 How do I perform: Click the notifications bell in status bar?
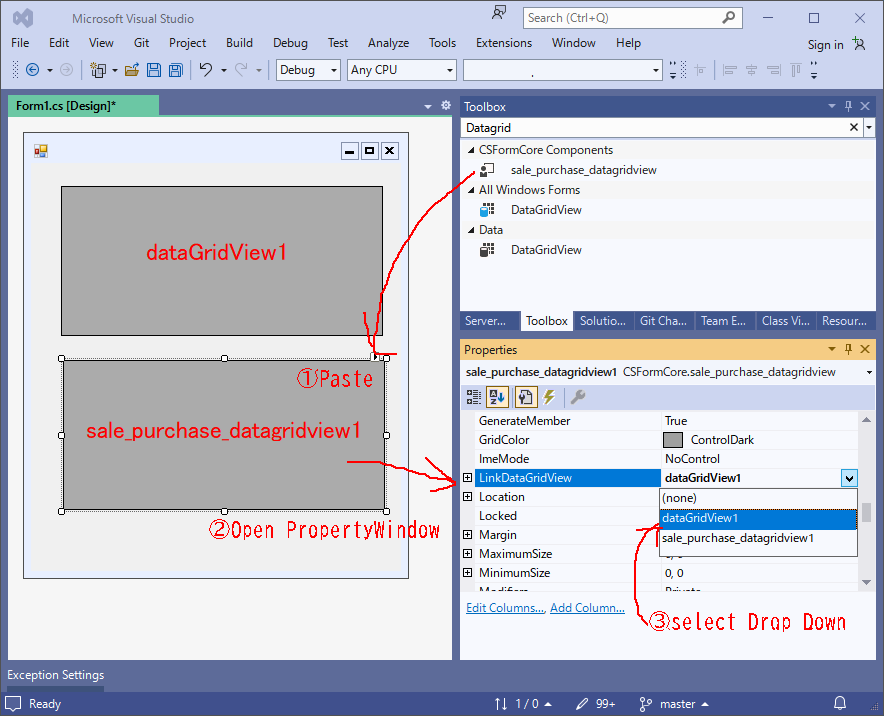[x=839, y=703]
